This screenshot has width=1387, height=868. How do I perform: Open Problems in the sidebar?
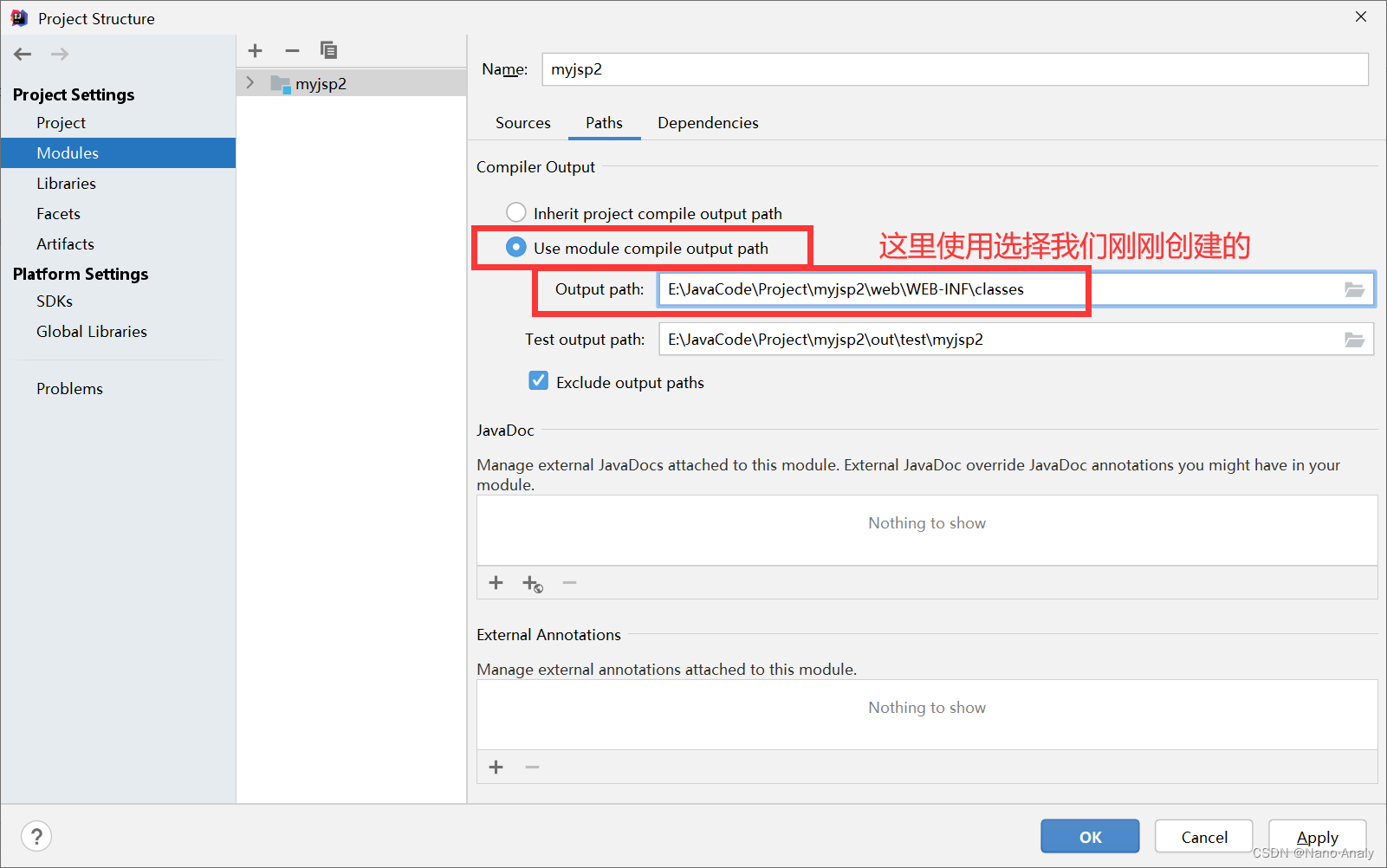tap(118, 389)
